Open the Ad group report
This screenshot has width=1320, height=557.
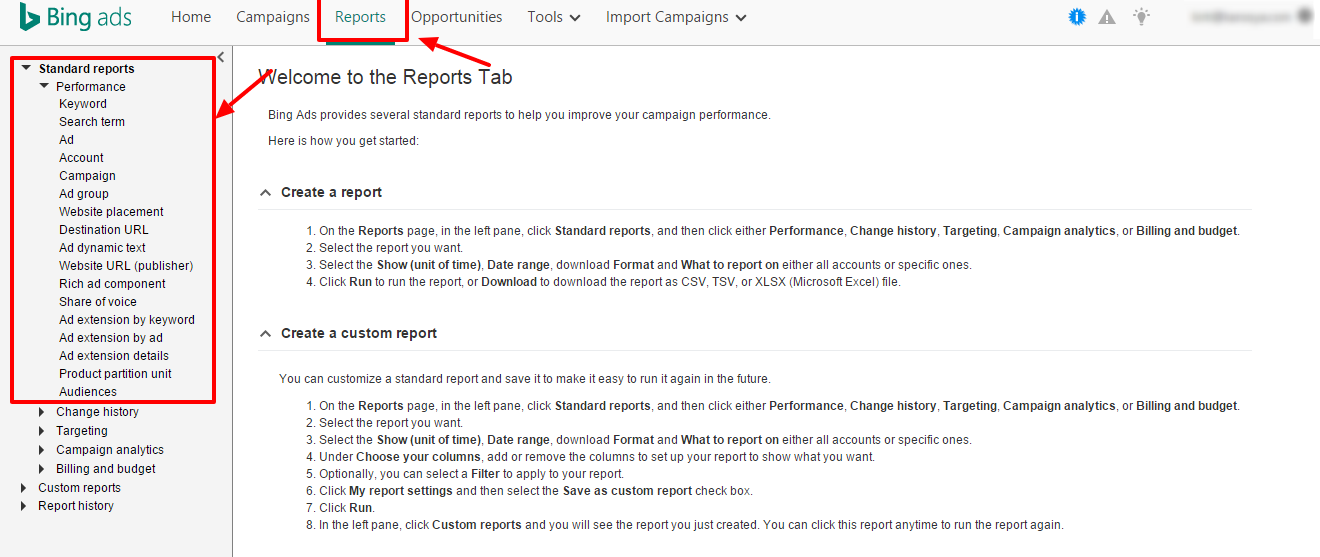pos(84,194)
